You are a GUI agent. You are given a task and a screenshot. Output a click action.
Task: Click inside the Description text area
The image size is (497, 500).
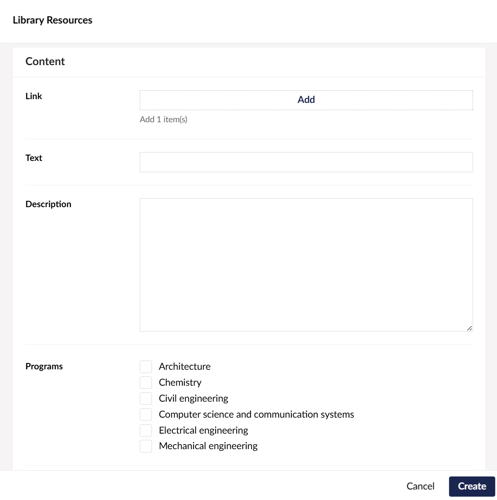click(x=306, y=265)
